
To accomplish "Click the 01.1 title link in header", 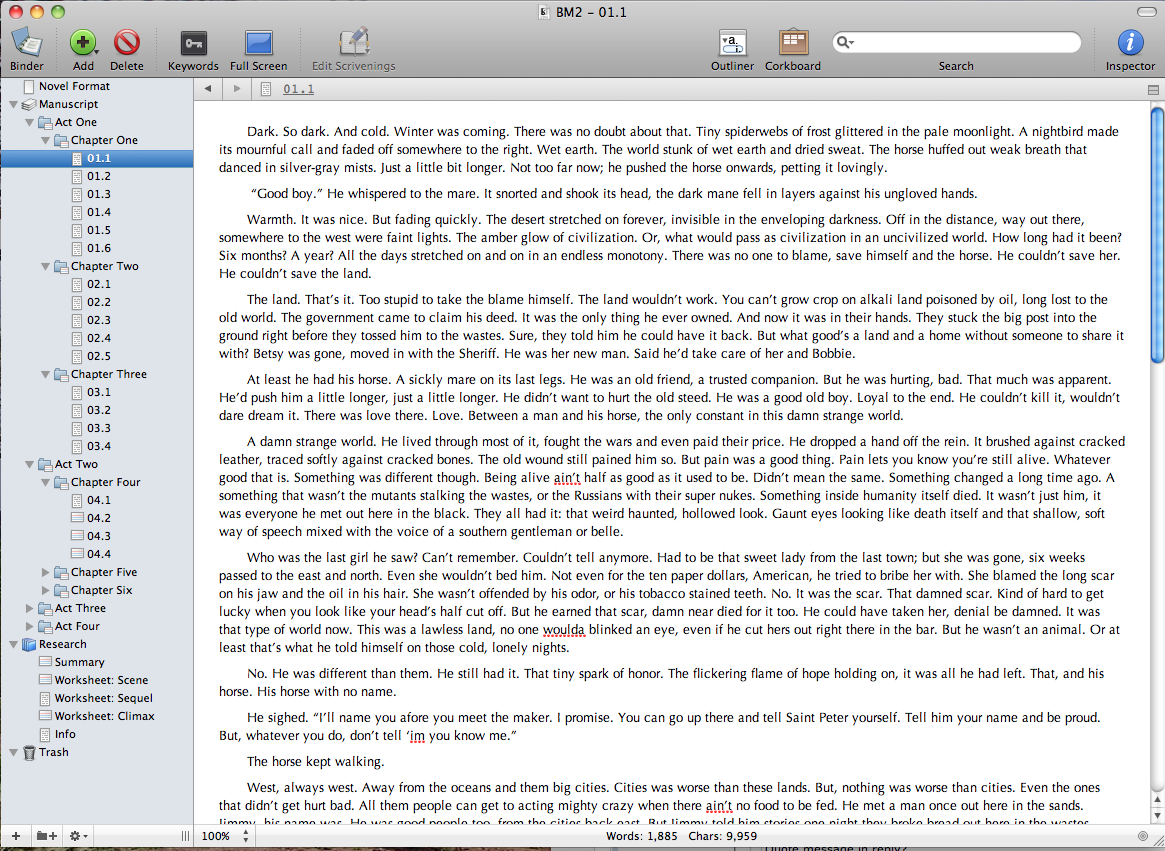I will click(299, 89).
